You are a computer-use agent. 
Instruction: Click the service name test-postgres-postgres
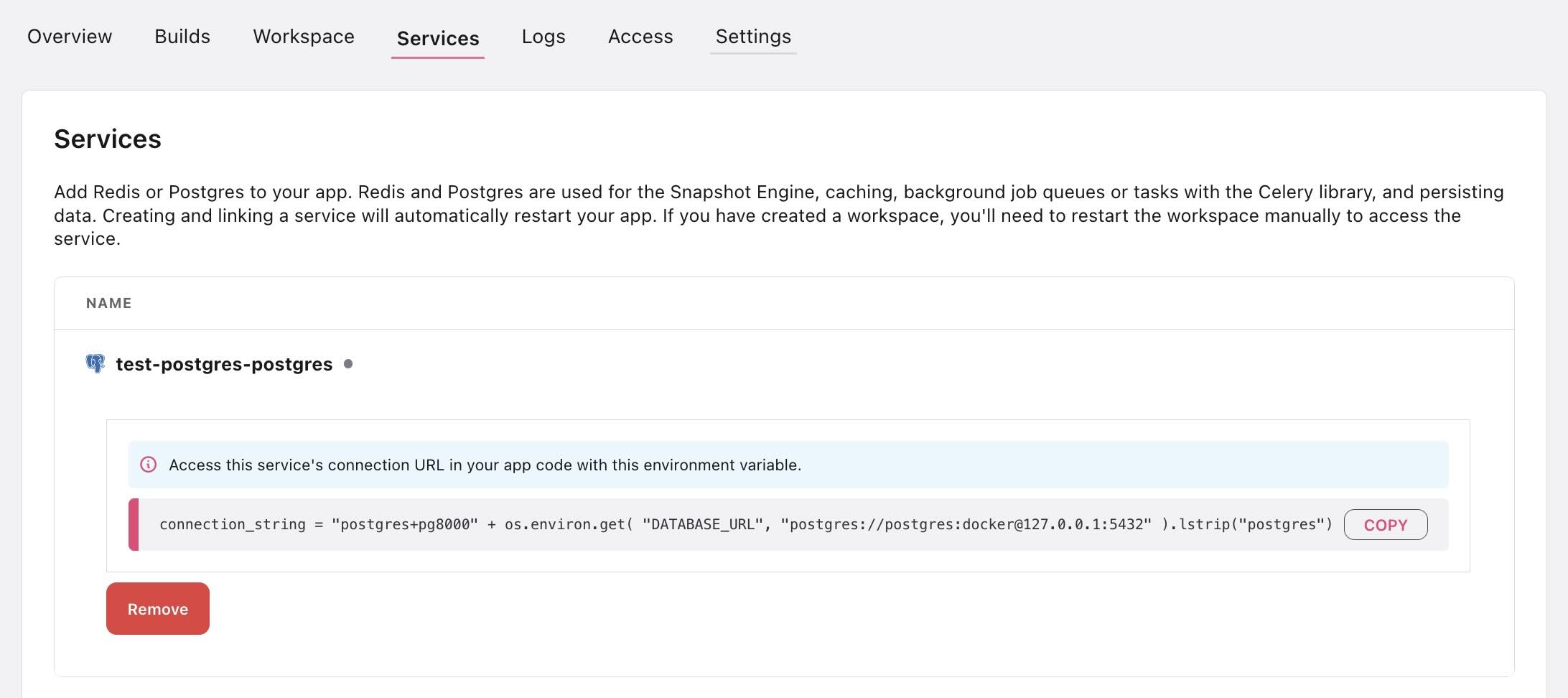point(225,363)
